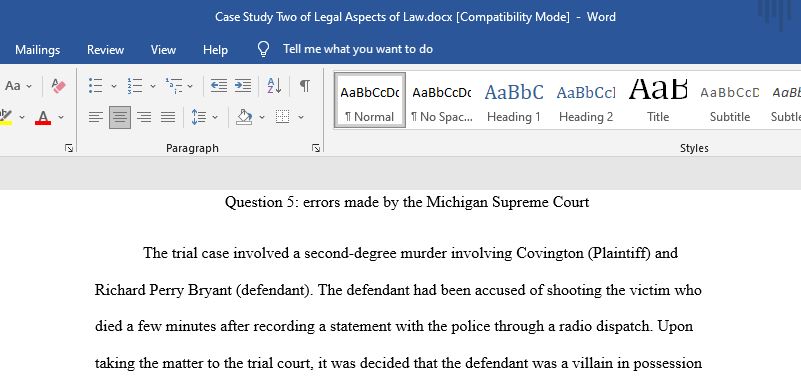Apply borders to the paragraph
Image resolution: width=801 pixels, height=384 pixels.
coord(282,117)
